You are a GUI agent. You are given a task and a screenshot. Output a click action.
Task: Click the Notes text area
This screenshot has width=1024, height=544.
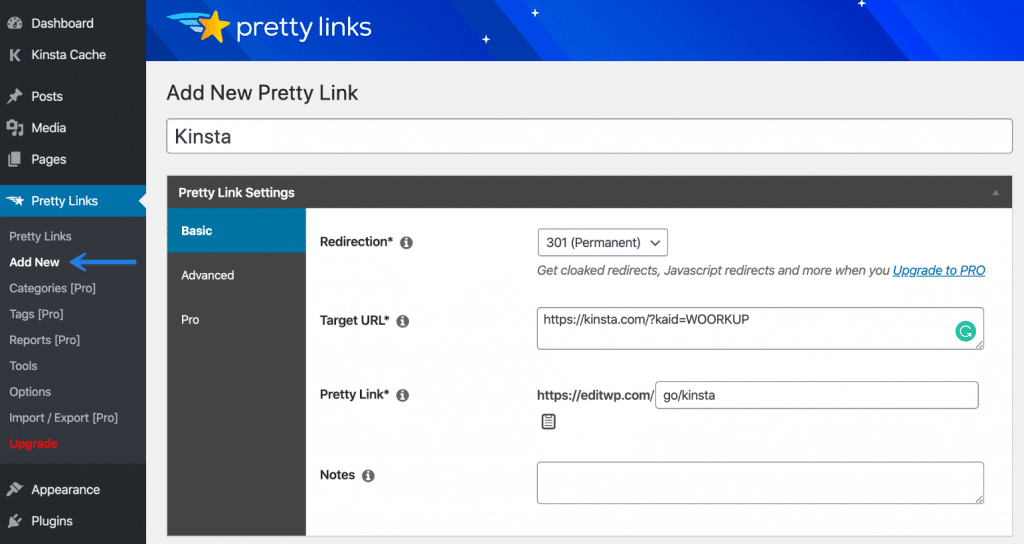(x=760, y=483)
